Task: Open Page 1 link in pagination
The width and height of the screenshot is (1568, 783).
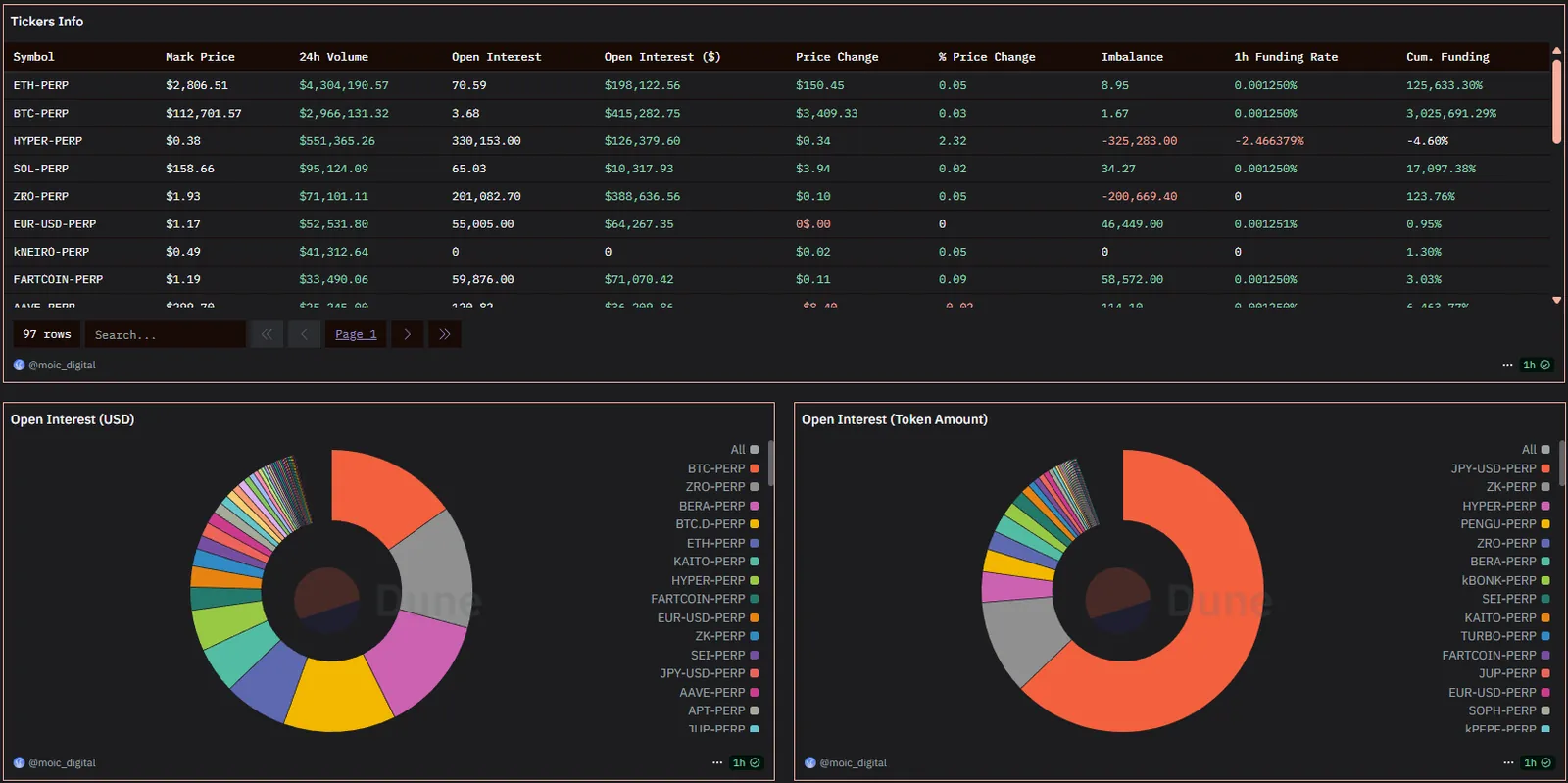Action: (x=356, y=334)
